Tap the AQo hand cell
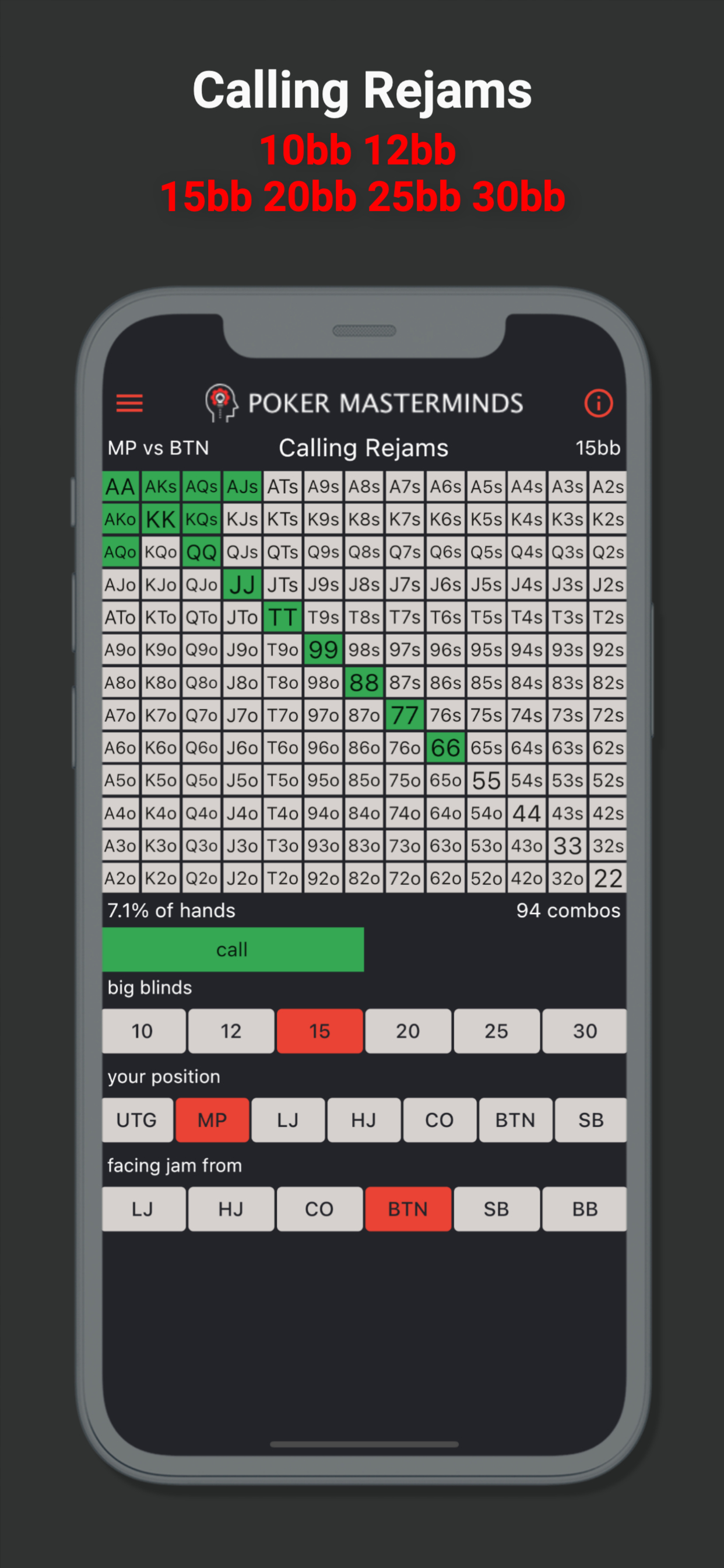724x1568 pixels. pos(121,552)
